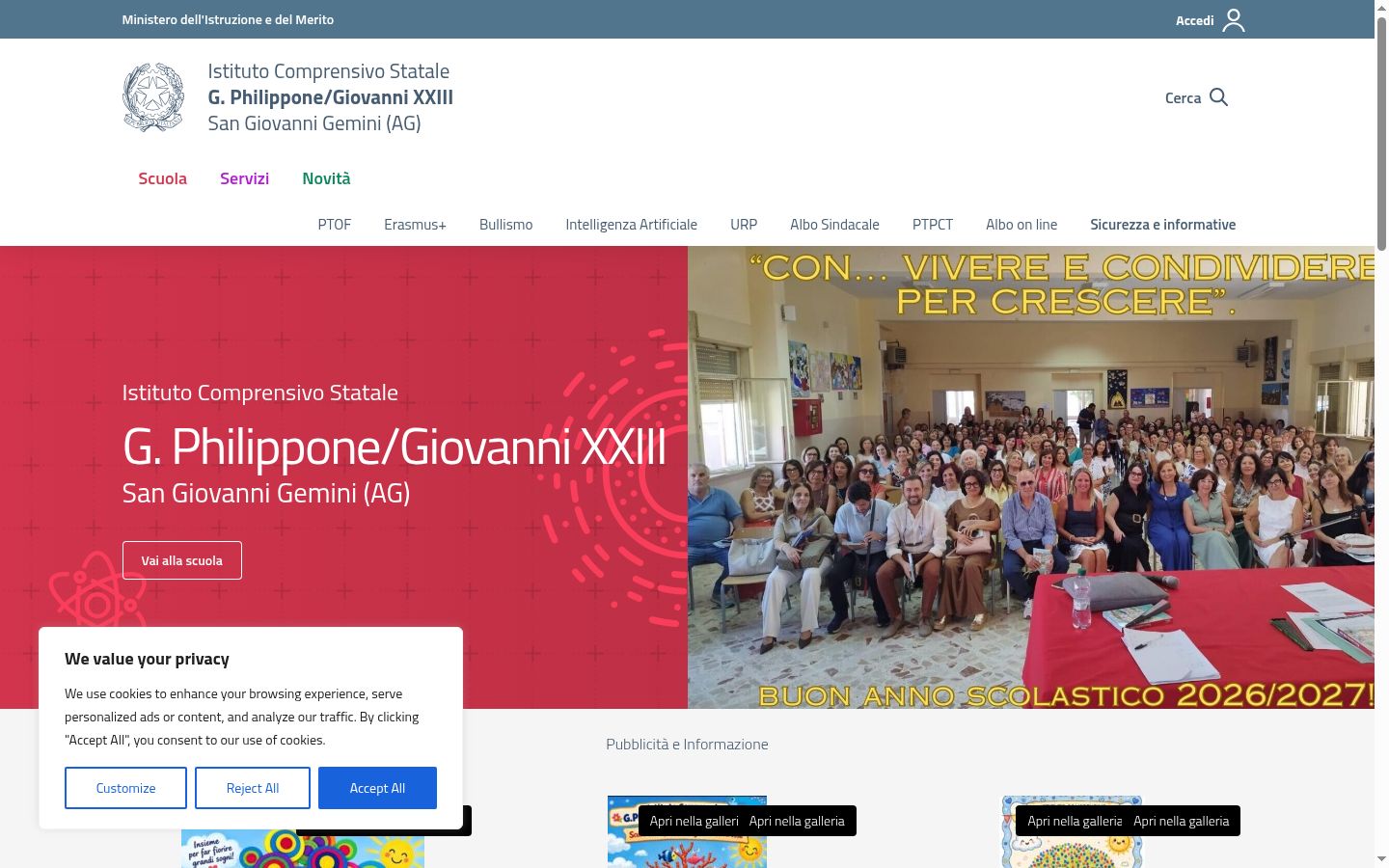Viewport: 1389px width, 868px height.
Task: Open Sicurezza e informative
Action: pos(1162,225)
